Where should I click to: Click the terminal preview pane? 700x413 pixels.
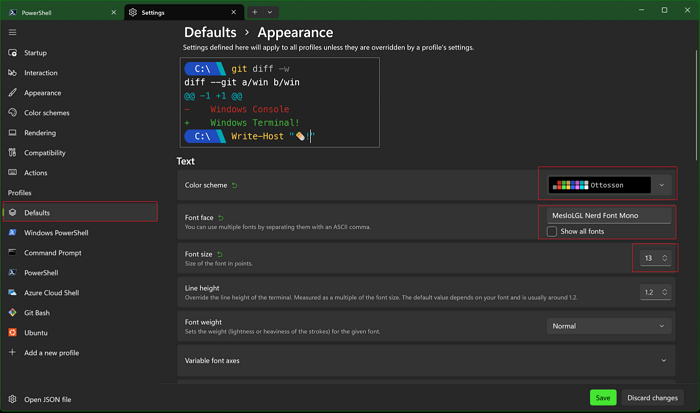pyautogui.click(x=279, y=102)
